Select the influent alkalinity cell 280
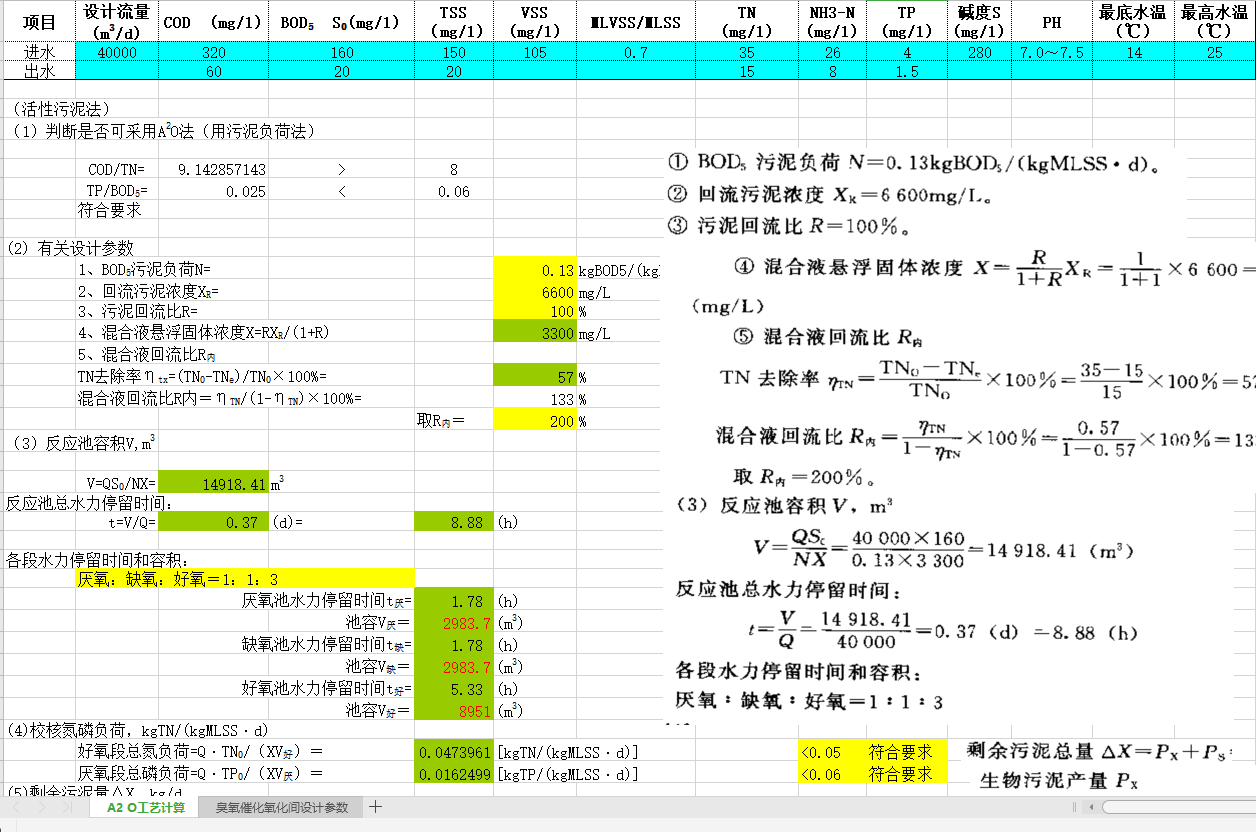 [x=979, y=52]
